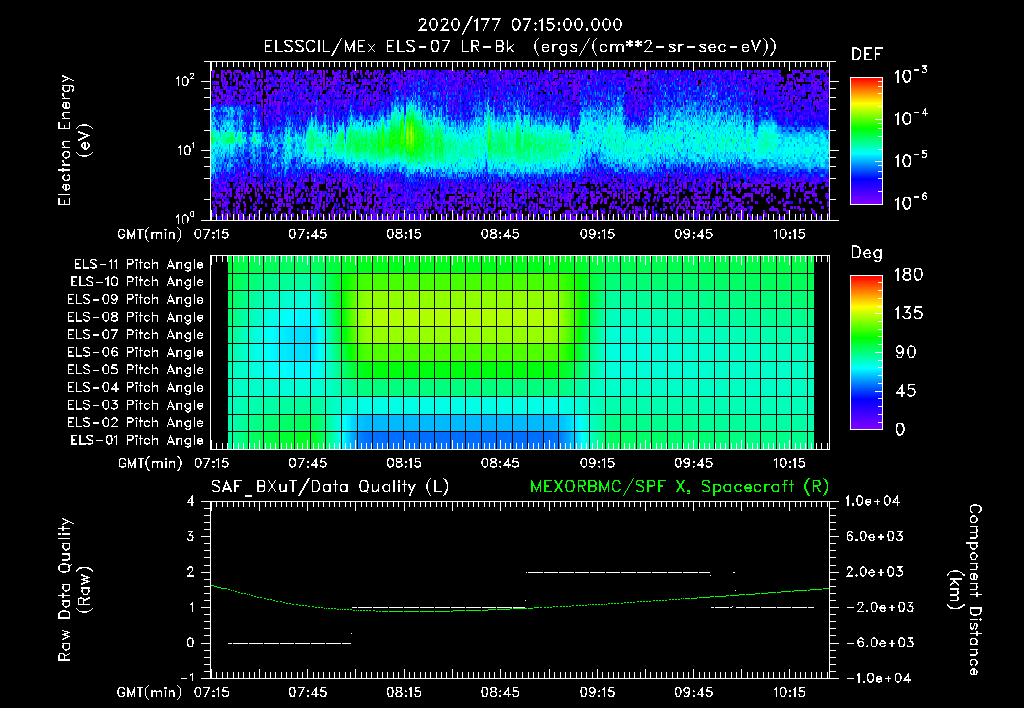Select the 90 degree scale value
This screenshot has width=1024, height=708.
pos(906,352)
